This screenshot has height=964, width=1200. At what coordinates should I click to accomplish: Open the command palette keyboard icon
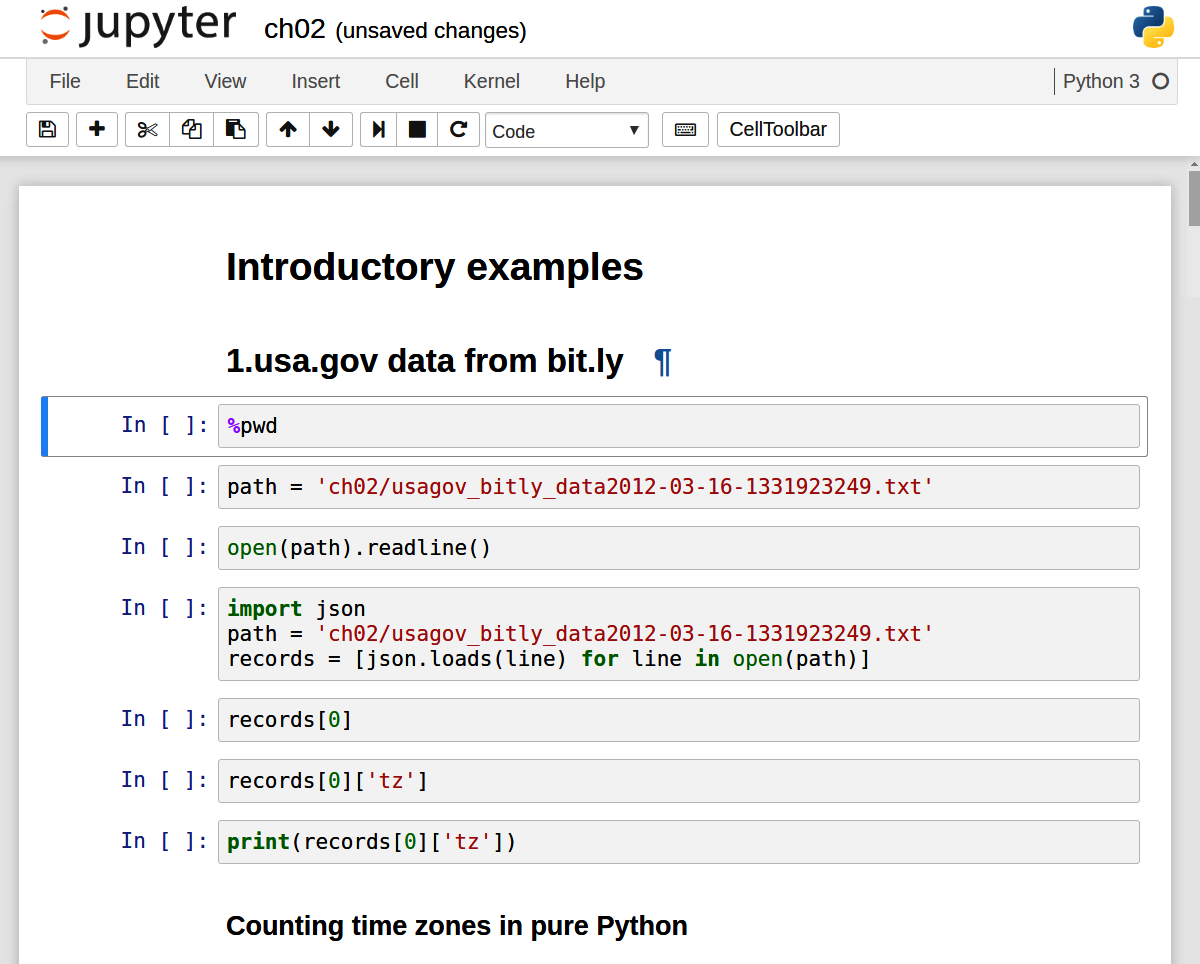click(x=685, y=130)
